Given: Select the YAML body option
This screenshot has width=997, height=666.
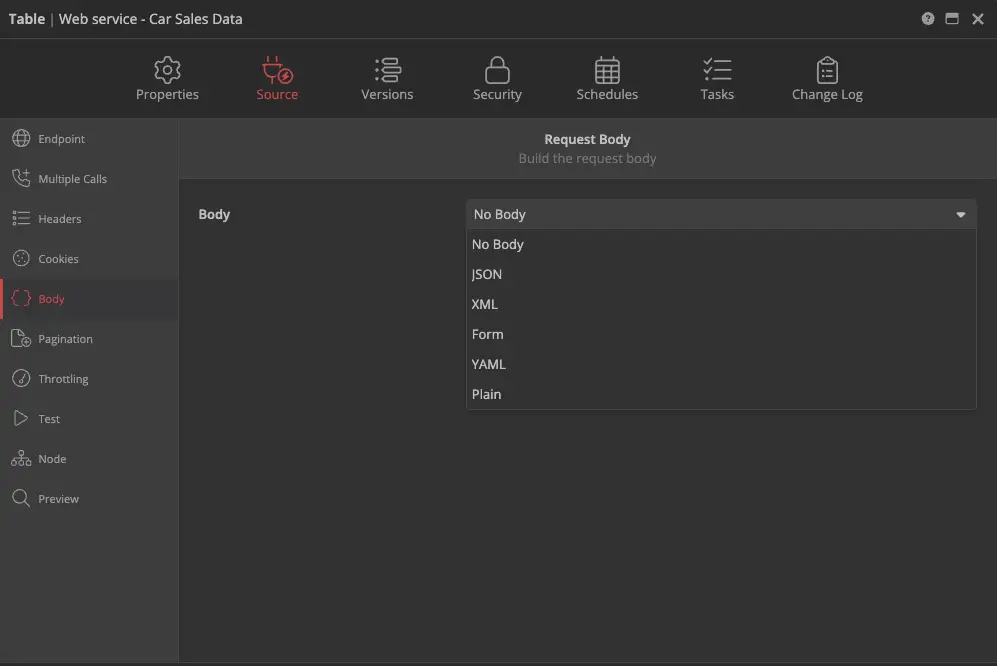Looking at the screenshot, I should 489,364.
